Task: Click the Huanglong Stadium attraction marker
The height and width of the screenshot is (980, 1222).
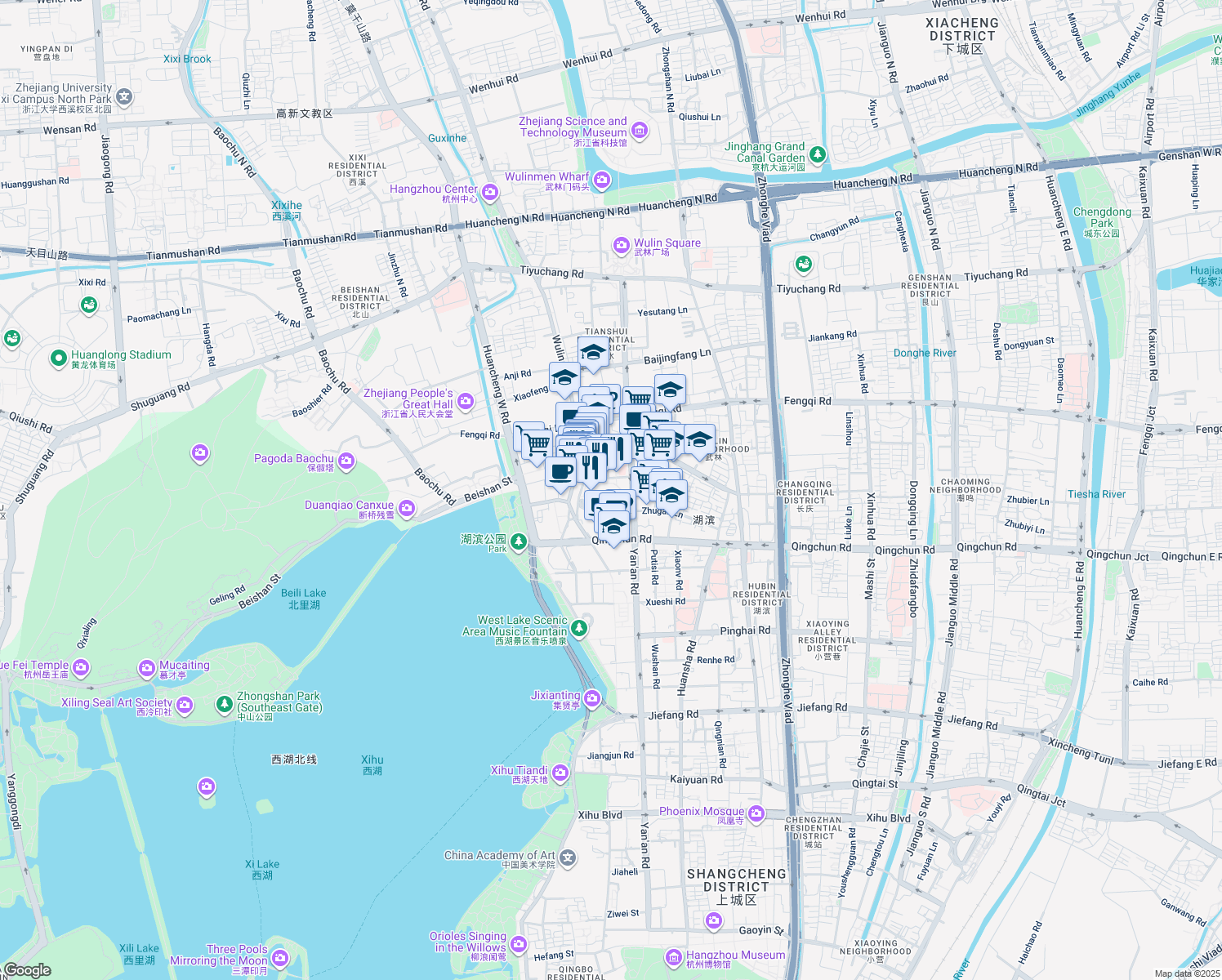Action: 57,356
